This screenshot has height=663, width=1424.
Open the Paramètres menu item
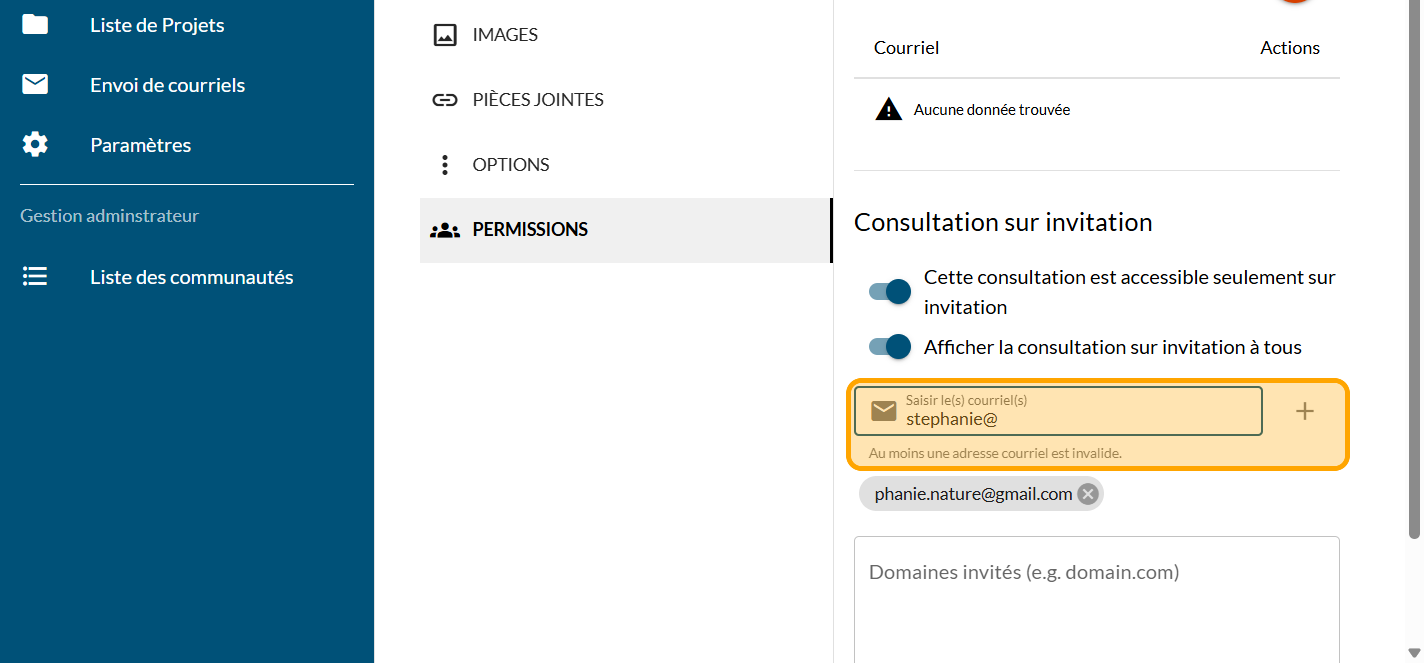[140, 145]
